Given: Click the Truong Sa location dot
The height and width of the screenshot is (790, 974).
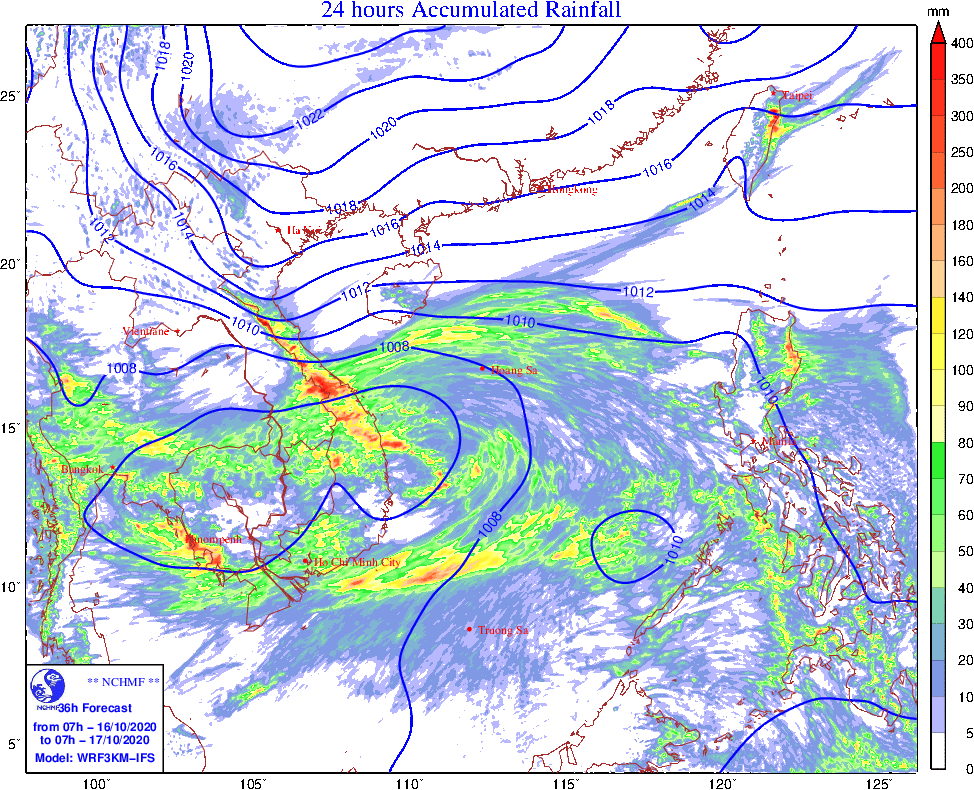Looking at the screenshot, I should (x=470, y=629).
